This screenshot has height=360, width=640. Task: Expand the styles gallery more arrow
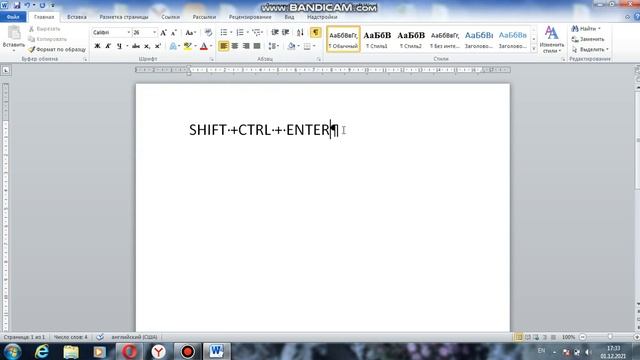click(533, 49)
